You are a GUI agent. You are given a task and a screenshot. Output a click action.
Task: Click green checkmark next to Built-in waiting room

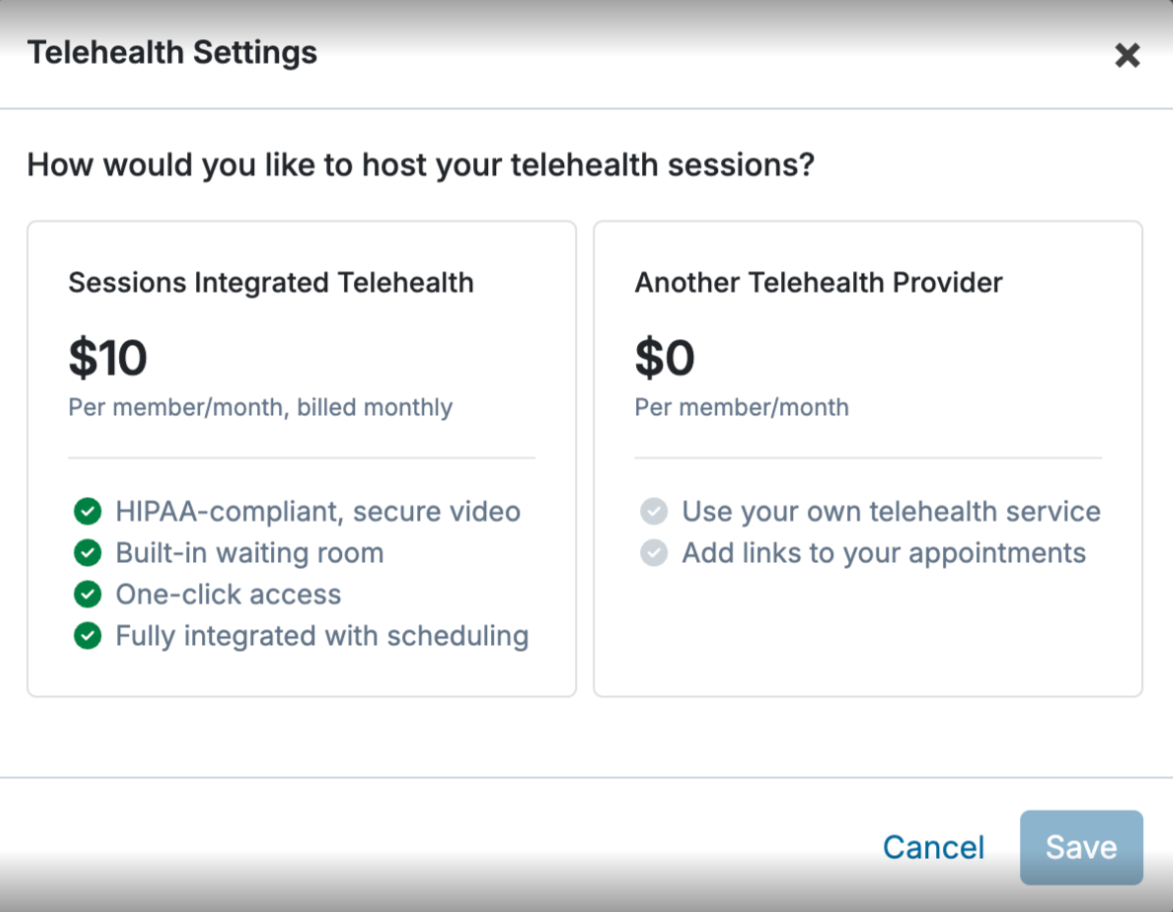(88, 553)
